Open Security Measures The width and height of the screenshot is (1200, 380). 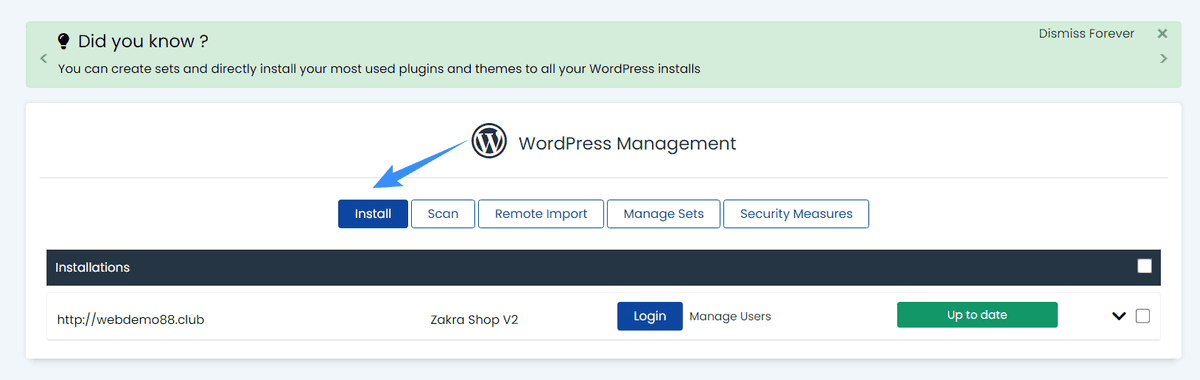(x=796, y=214)
